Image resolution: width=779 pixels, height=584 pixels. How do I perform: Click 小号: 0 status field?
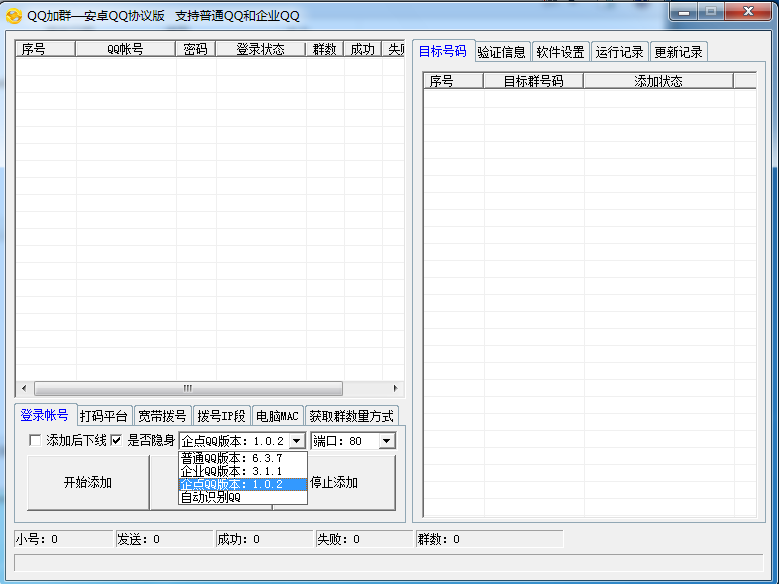click(64, 539)
